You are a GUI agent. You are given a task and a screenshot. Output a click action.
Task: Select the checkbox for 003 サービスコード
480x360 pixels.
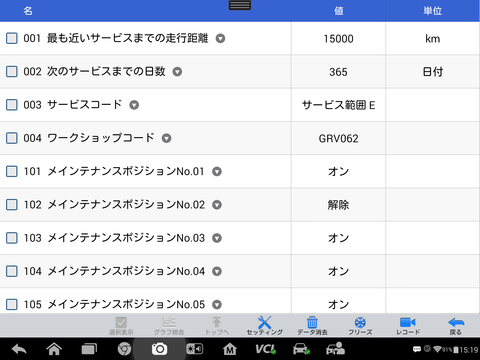[x=12, y=105]
